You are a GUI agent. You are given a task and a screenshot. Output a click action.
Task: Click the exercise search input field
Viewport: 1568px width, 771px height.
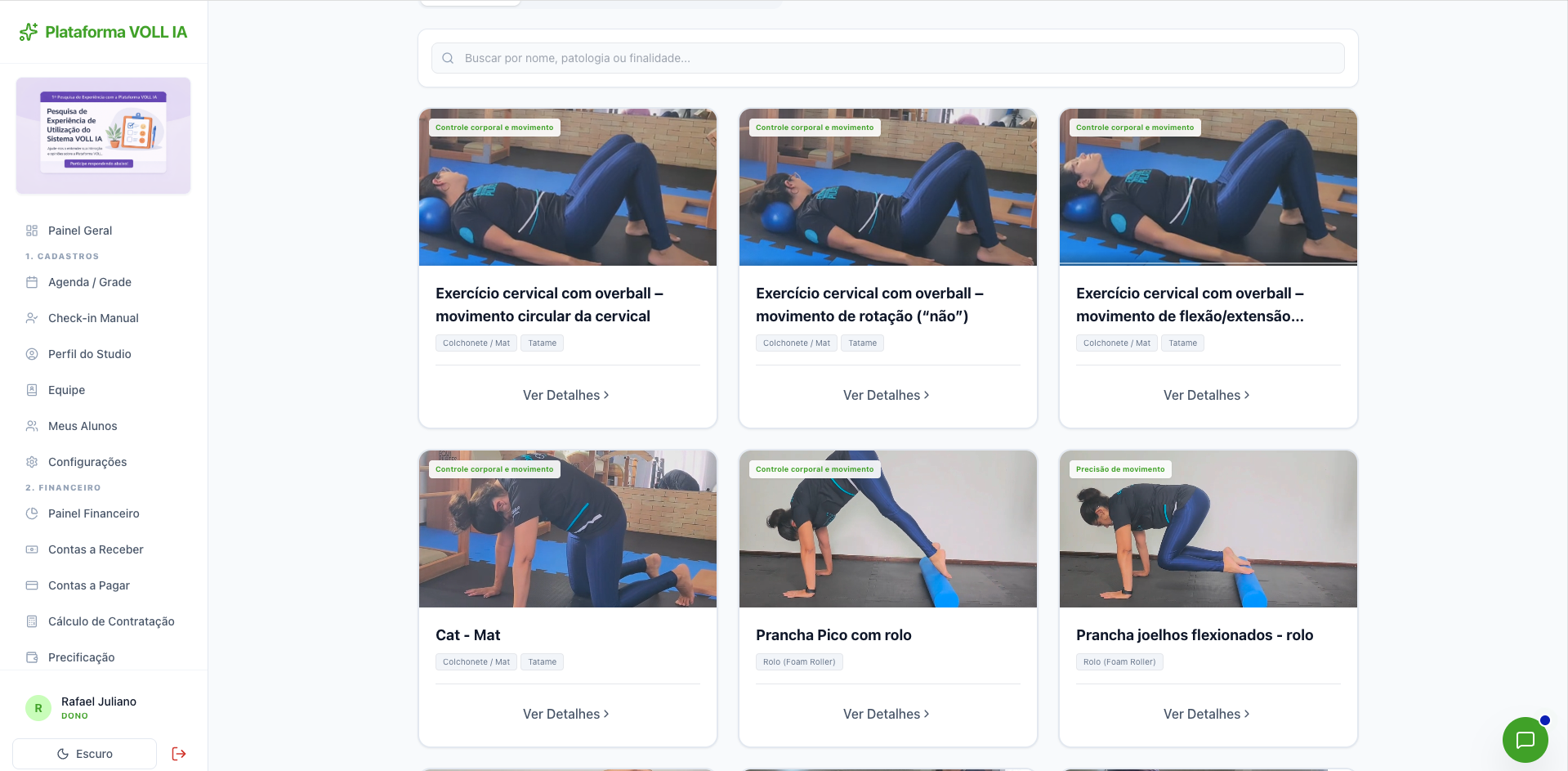(x=887, y=58)
